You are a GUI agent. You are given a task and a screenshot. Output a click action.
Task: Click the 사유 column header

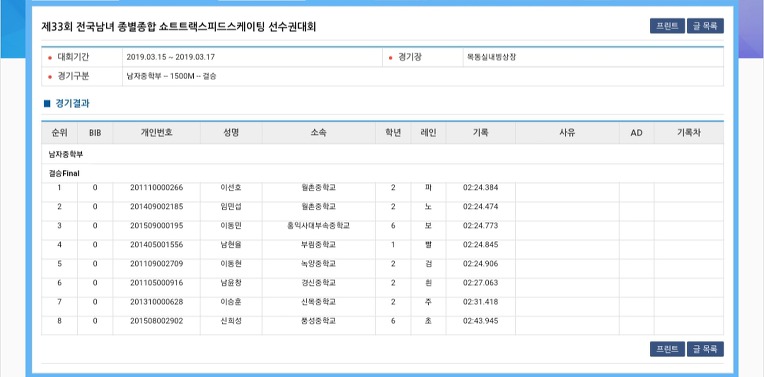click(567, 132)
